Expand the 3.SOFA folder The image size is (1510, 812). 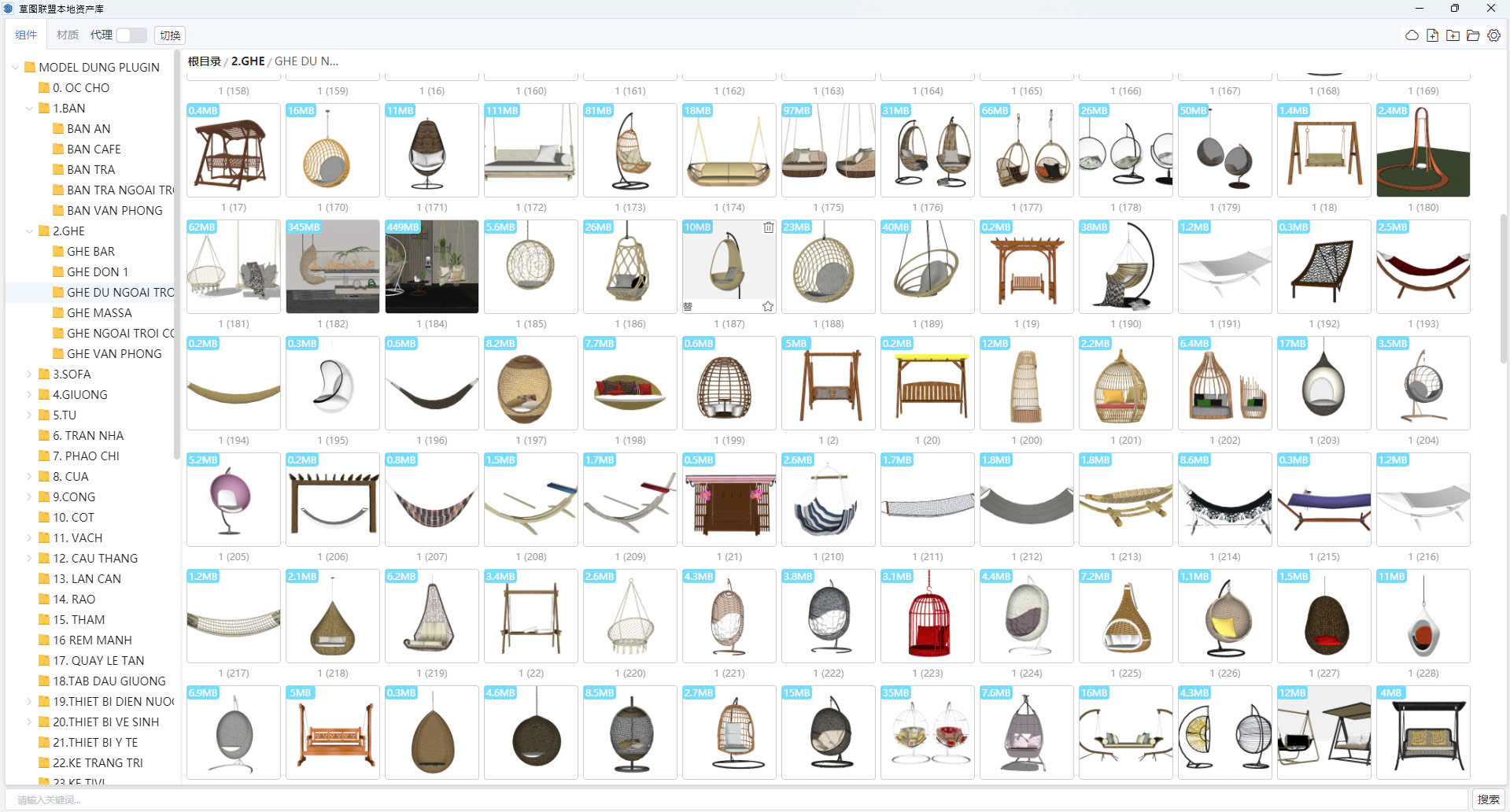[30, 375]
